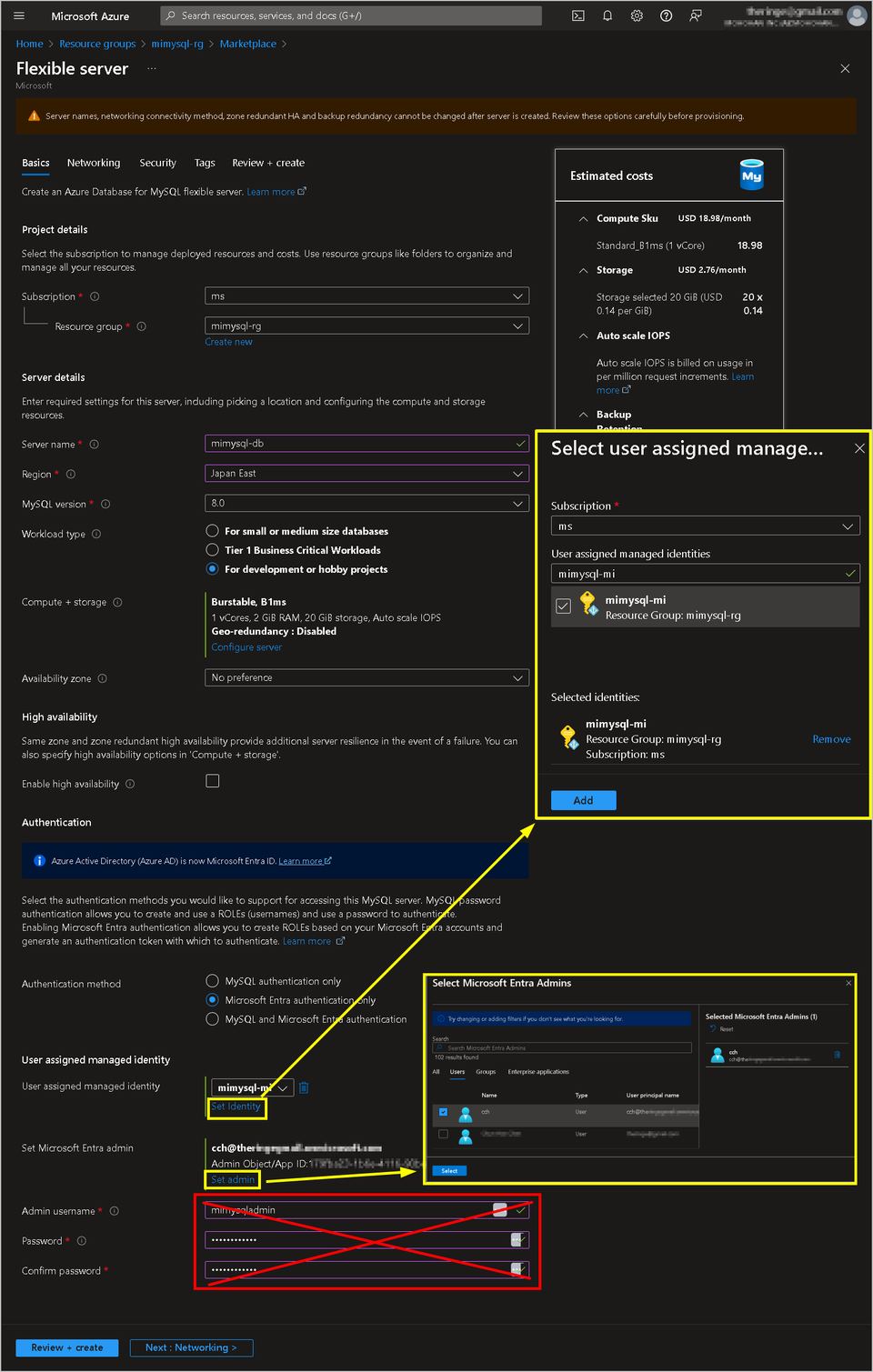Open the Region dropdown showing Japan East

[366, 474]
